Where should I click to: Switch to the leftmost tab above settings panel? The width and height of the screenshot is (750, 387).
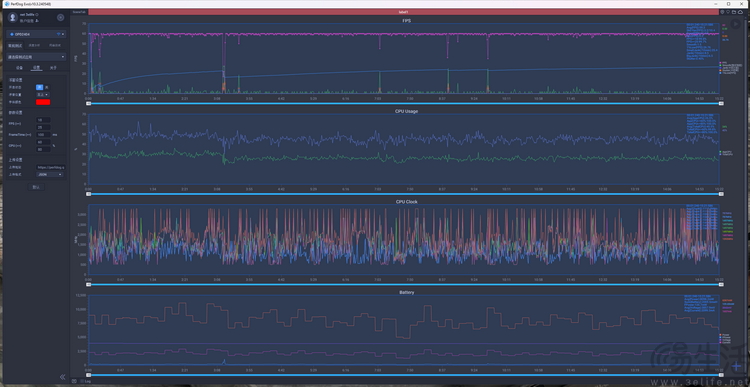click(x=19, y=68)
